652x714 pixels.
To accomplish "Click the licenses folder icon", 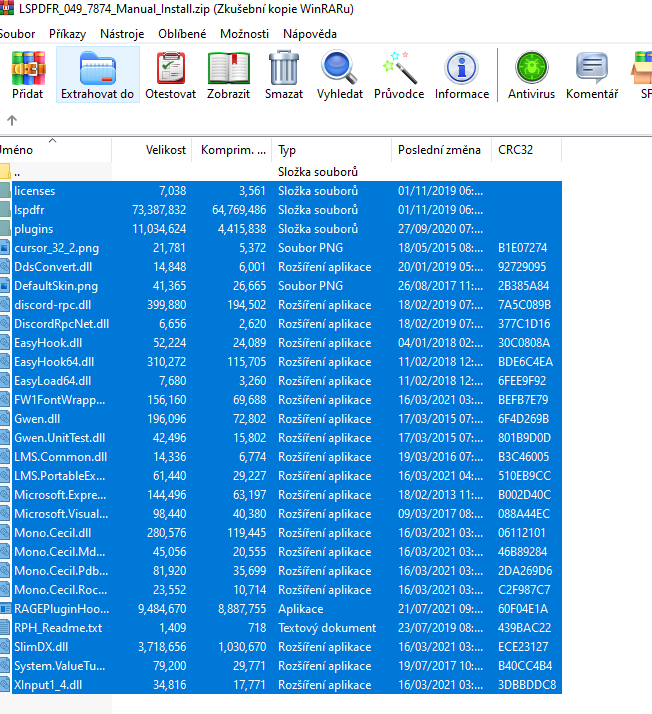I will point(5,191).
